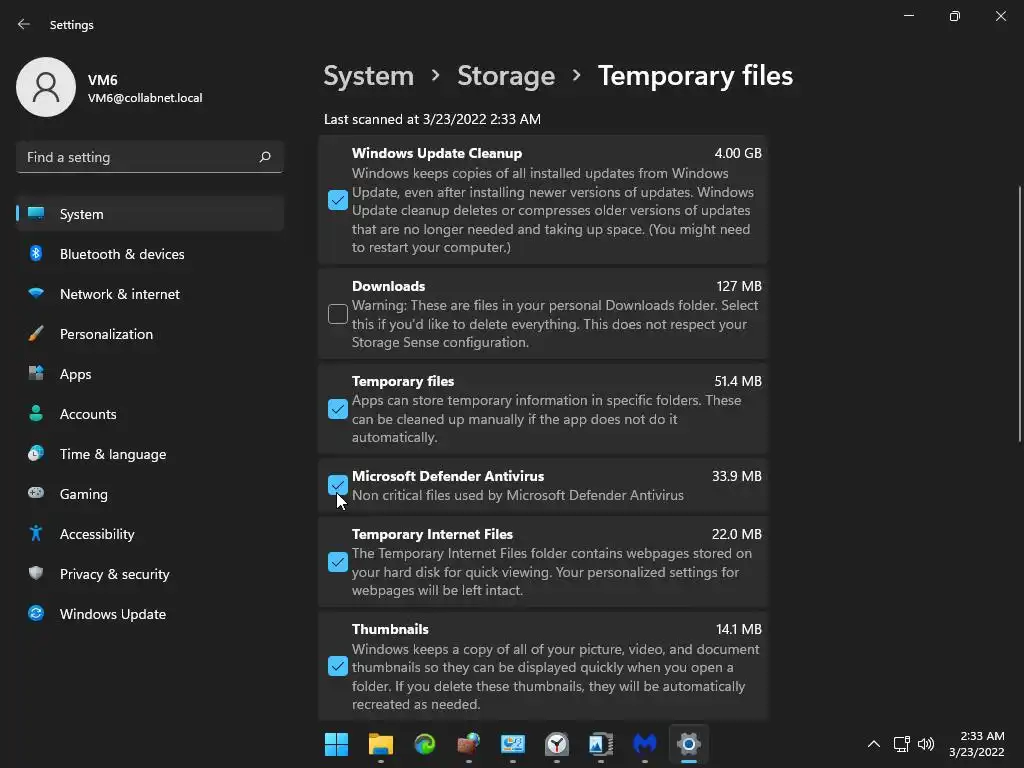Open the Windows Start menu
This screenshot has width=1024, height=768.
tap(337, 744)
